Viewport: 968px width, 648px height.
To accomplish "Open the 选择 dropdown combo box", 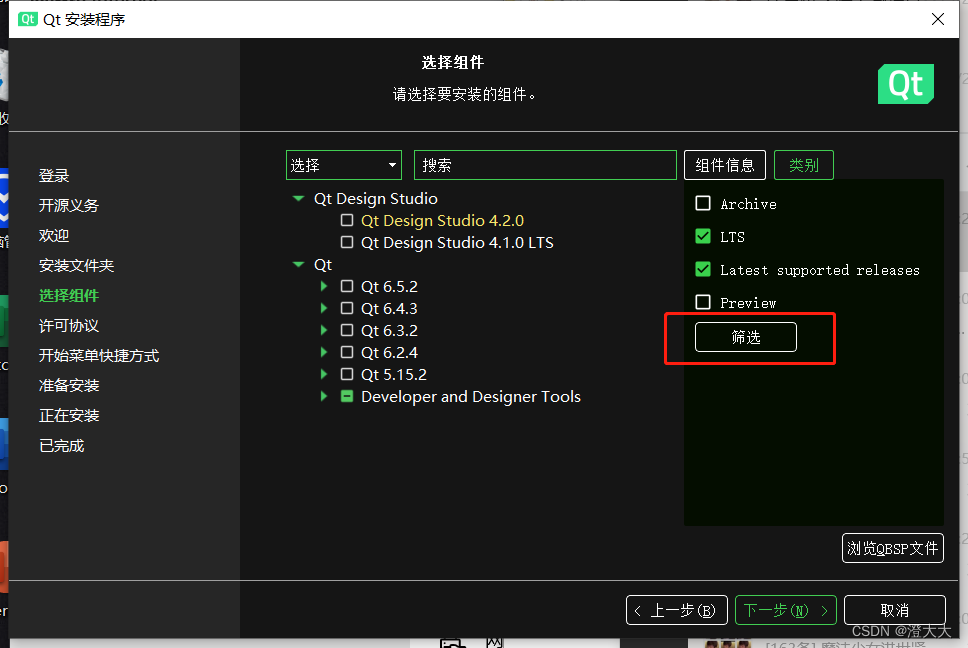I will pos(344,165).
